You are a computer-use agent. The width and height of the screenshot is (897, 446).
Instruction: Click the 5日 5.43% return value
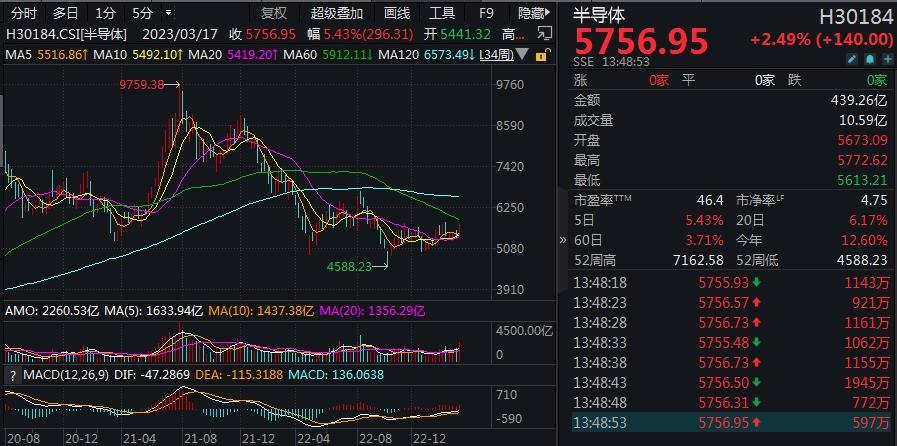tap(705, 220)
